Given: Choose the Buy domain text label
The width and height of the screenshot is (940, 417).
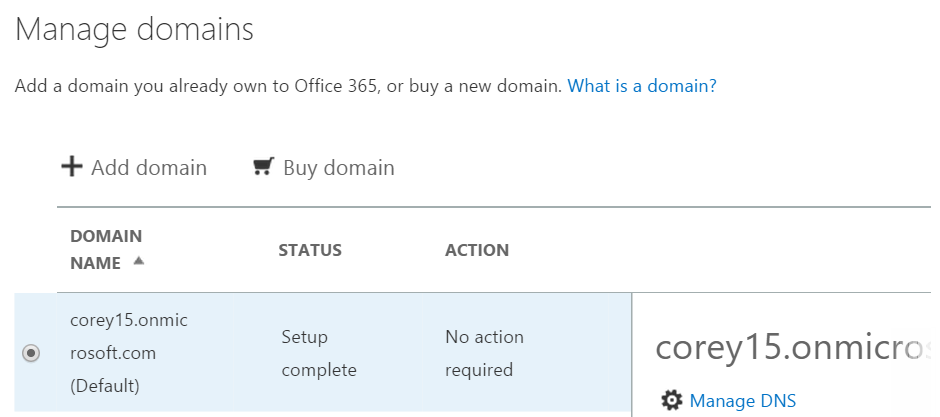Looking at the screenshot, I should (x=339, y=168).
